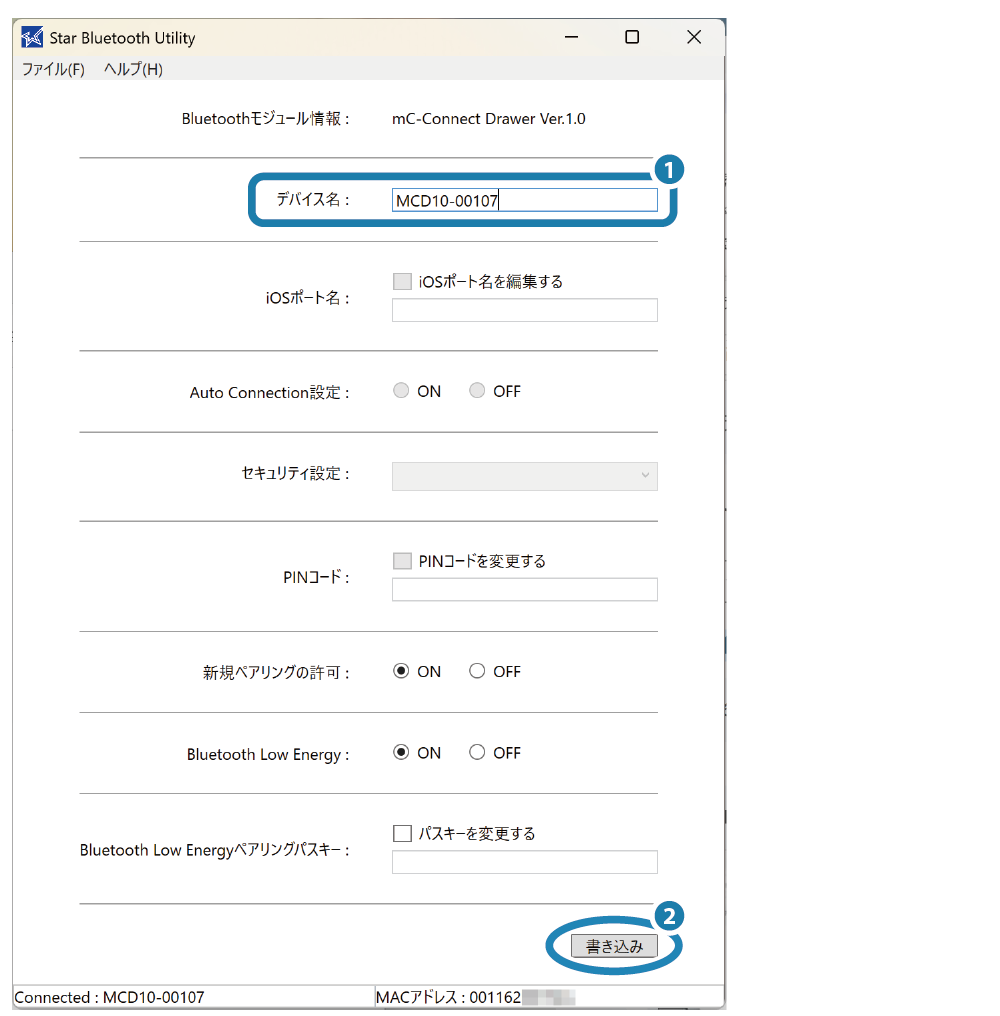1000x1016 pixels.
Task: Open the ファイル(F) menu
Action: point(53,69)
